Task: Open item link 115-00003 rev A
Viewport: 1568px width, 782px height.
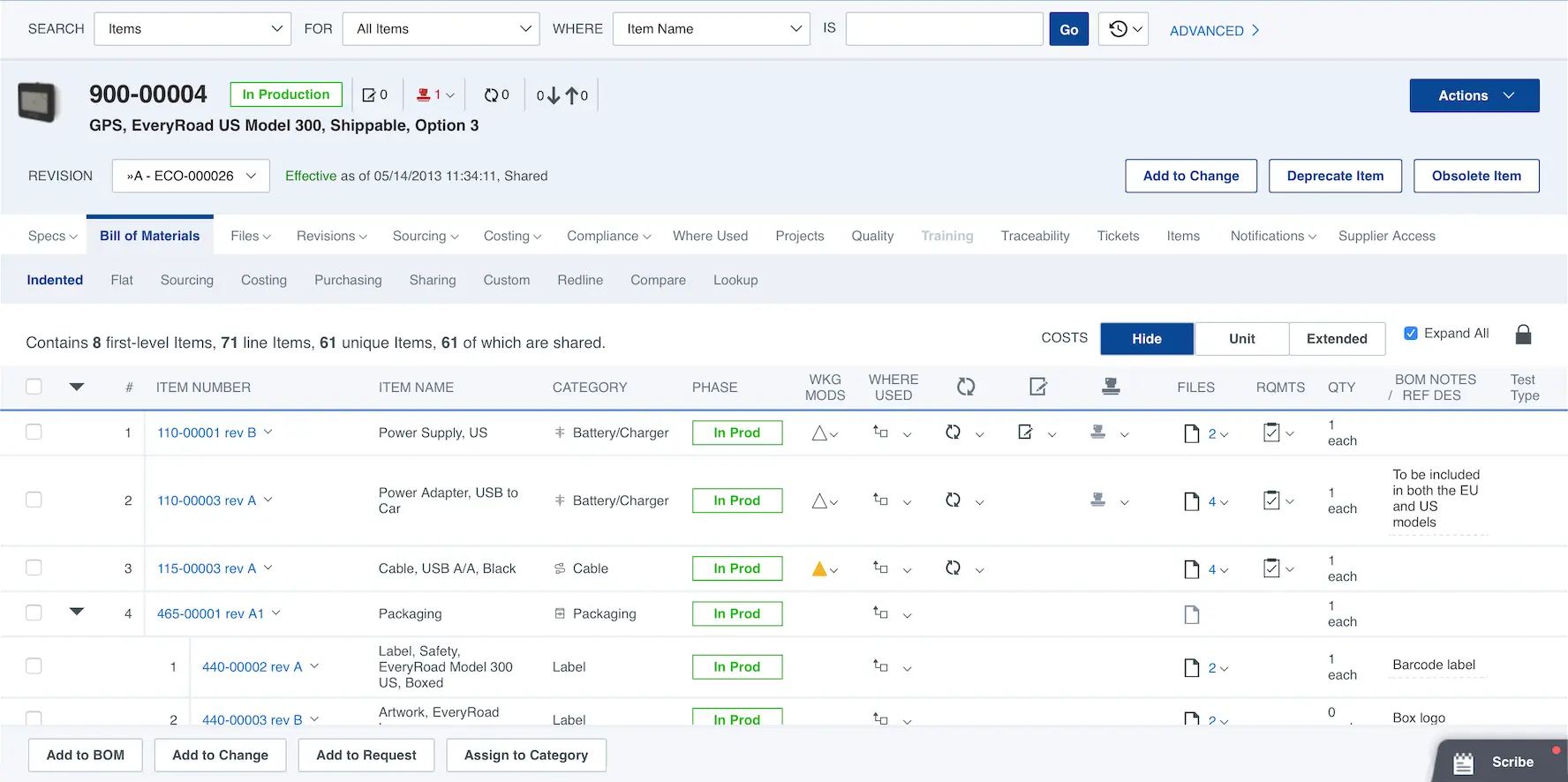Action: 207,568
